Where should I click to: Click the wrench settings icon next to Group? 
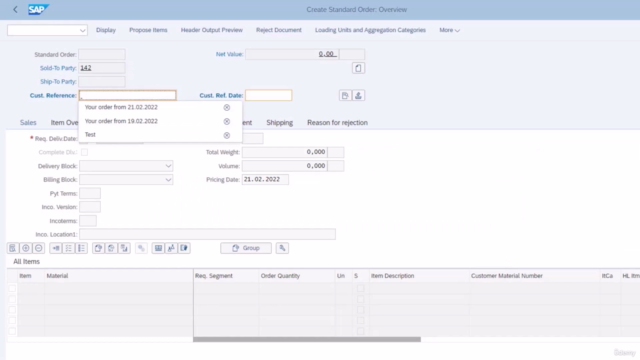(282, 248)
